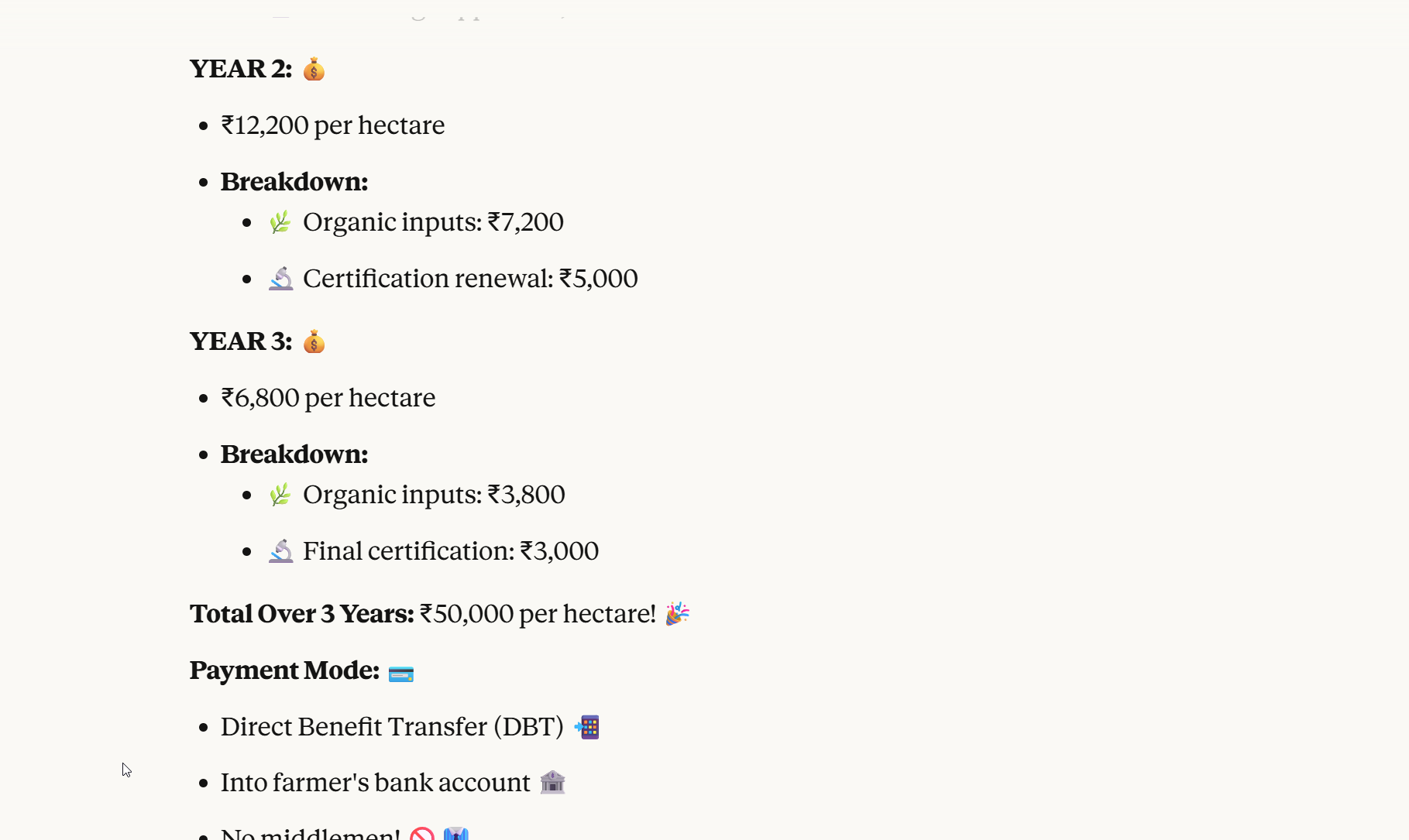Screen dimensions: 1409x840
Task: Click the Direct Benefit Transfer (DBT) text
Action: click(392, 727)
